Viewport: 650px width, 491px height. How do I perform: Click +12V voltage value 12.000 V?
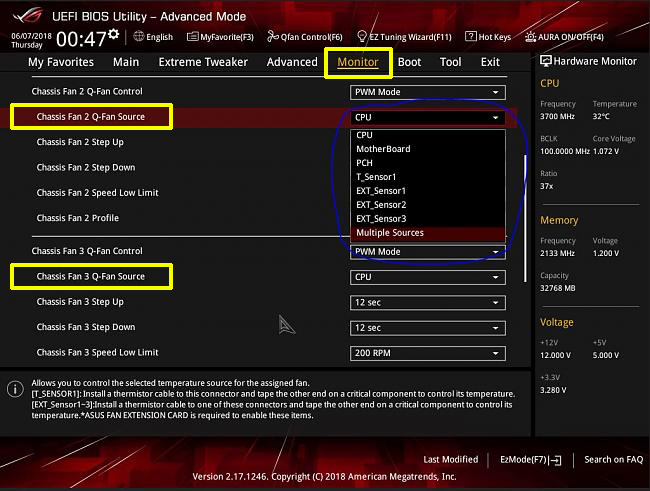[x=555, y=355]
